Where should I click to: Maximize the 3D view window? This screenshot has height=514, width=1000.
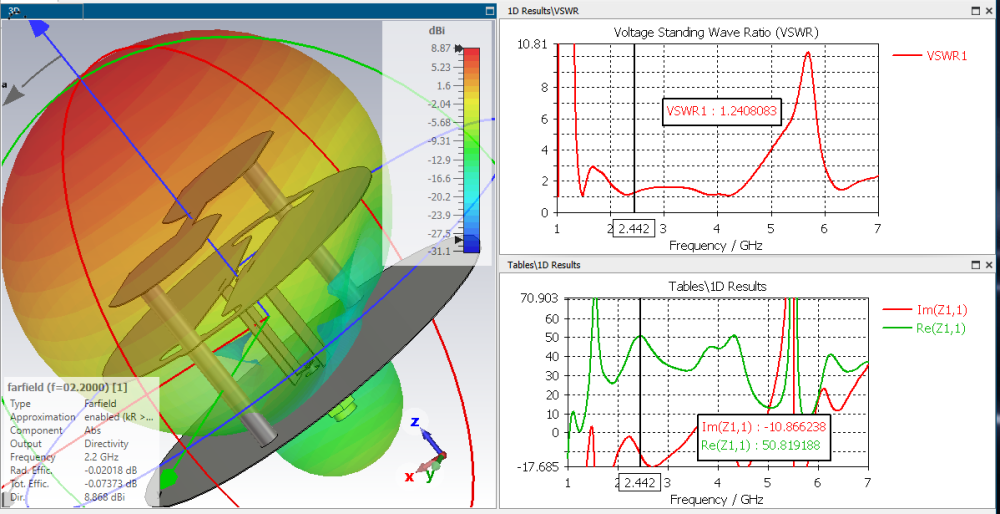490,10
